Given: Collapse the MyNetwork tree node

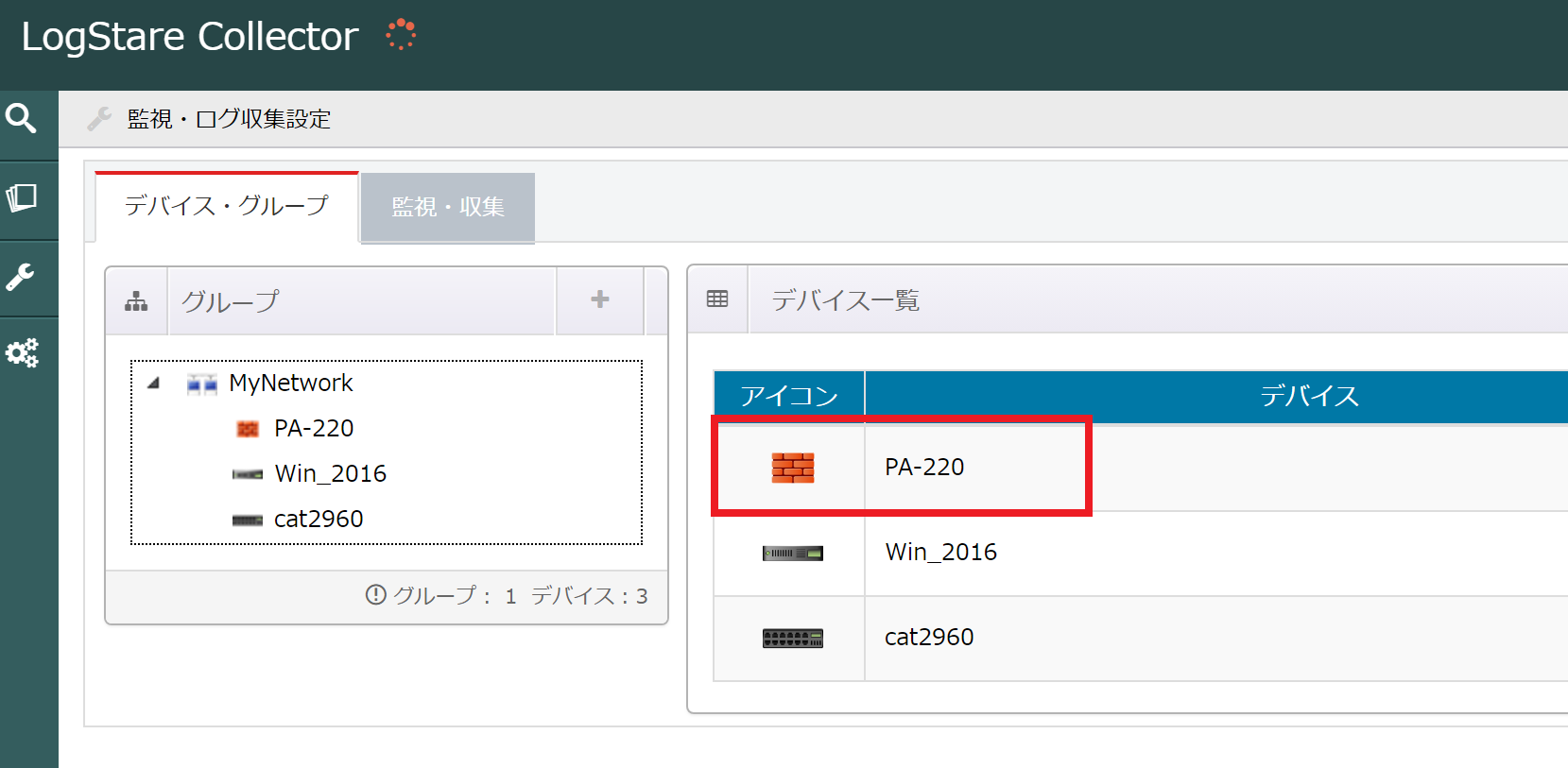Looking at the screenshot, I should coord(153,383).
